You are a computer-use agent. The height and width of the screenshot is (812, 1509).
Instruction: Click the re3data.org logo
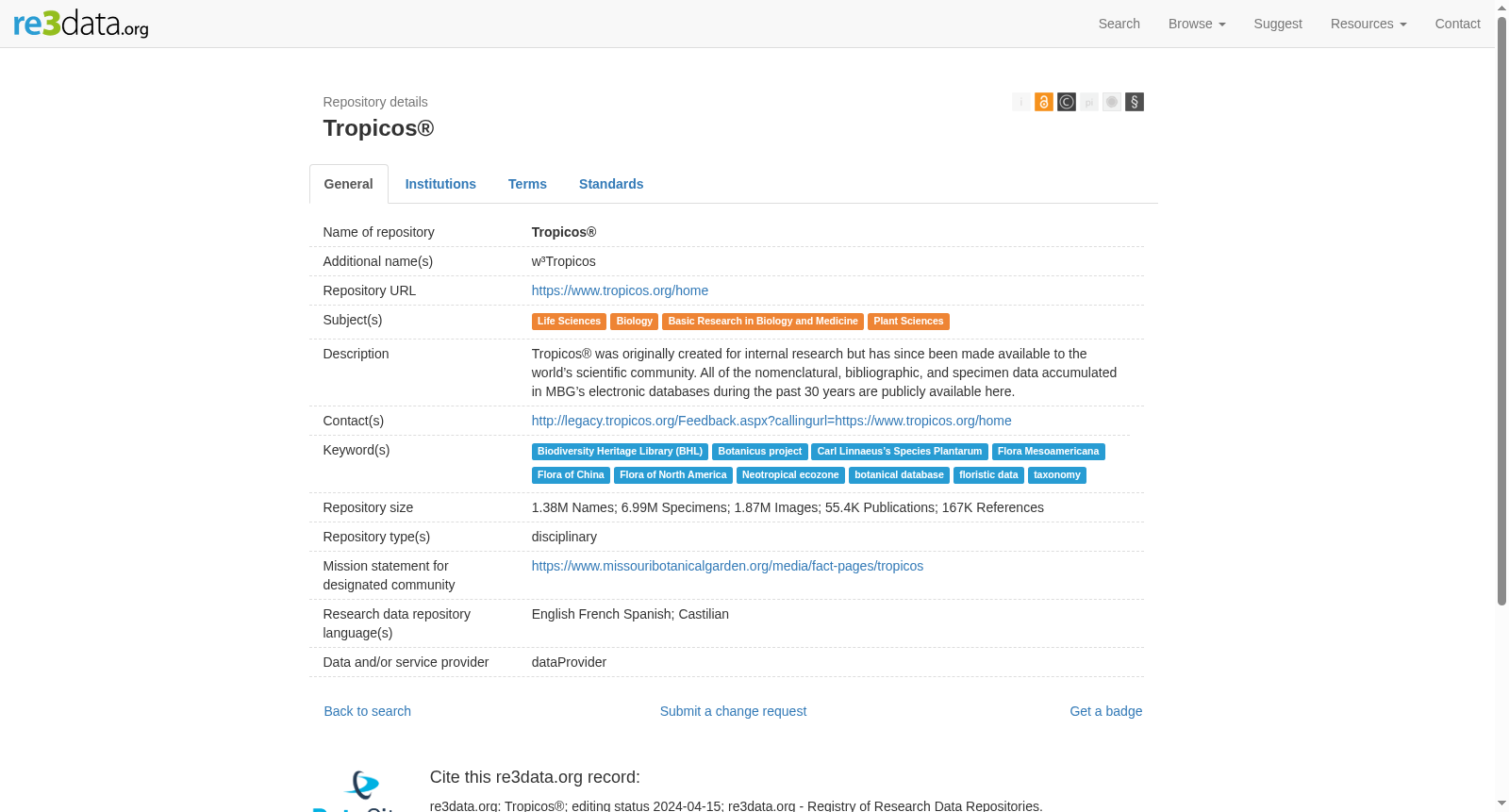[x=81, y=23]
